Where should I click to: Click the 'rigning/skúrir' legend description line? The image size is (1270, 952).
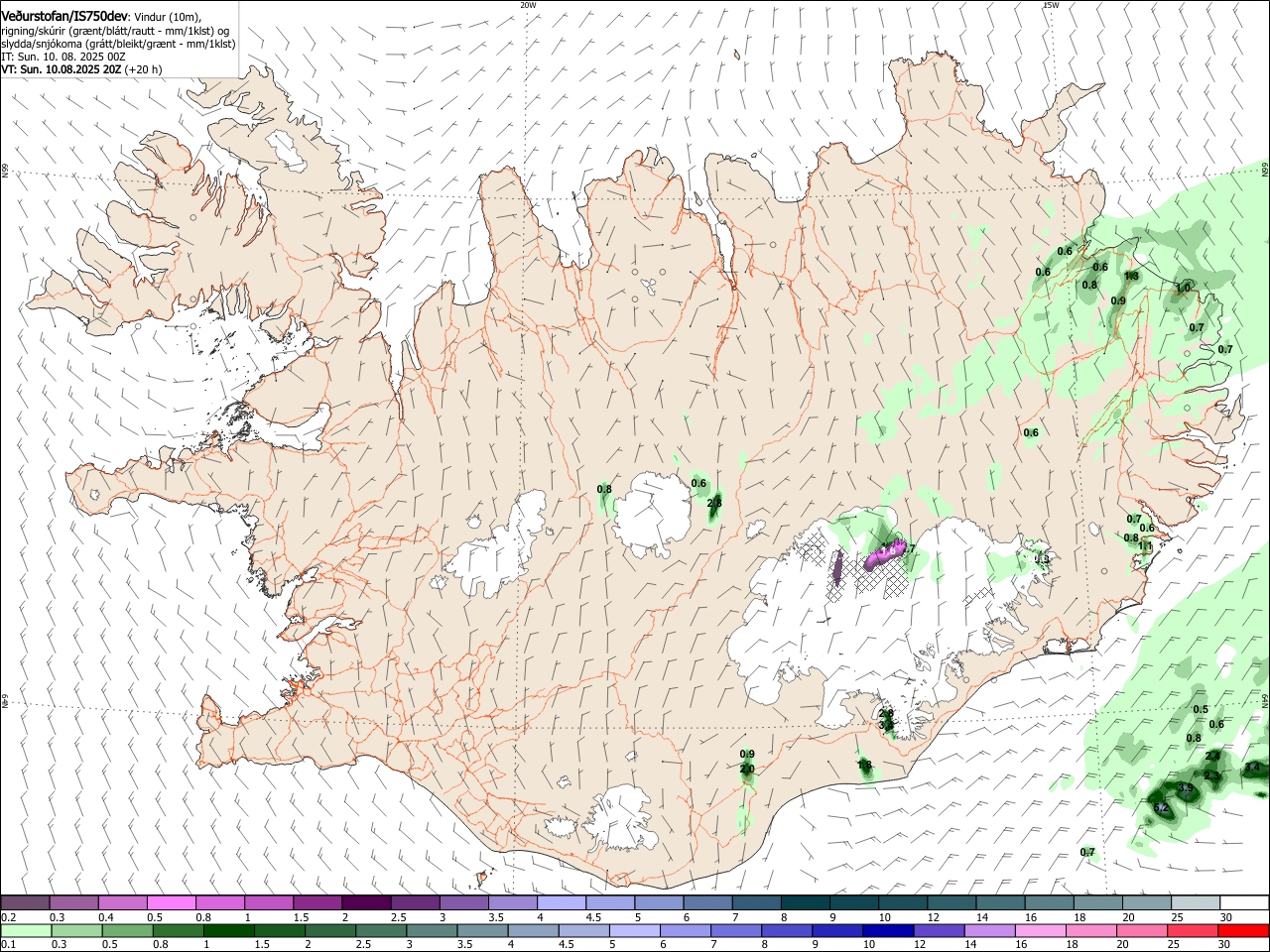114,31
